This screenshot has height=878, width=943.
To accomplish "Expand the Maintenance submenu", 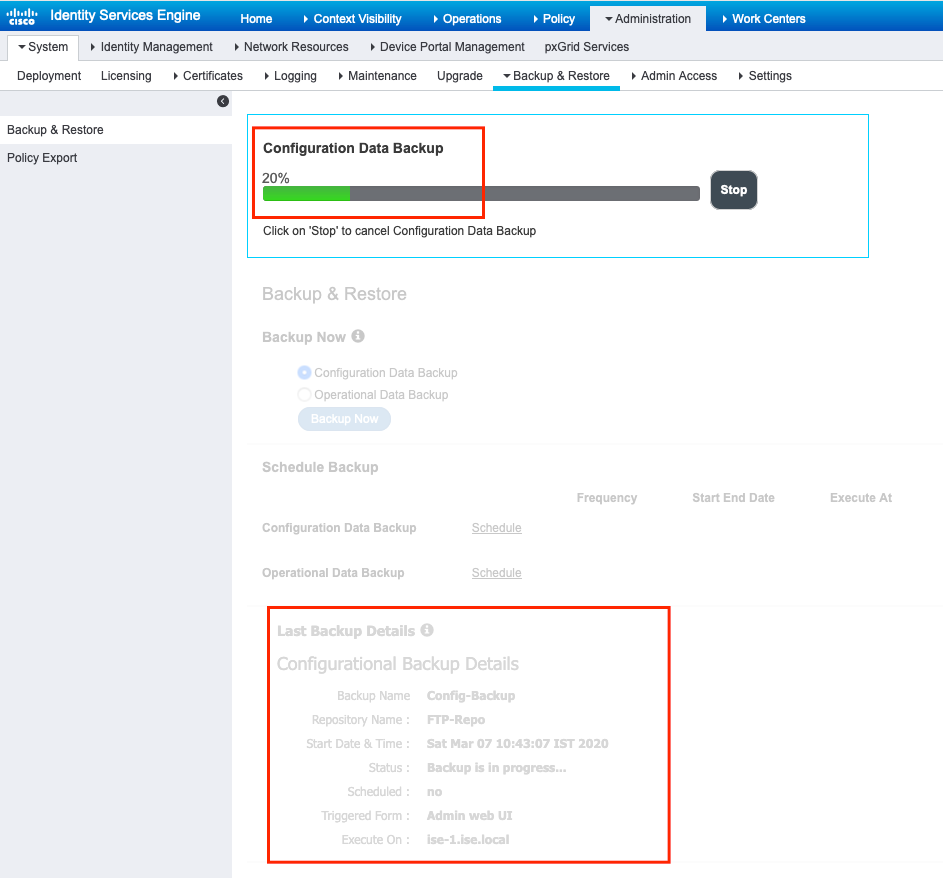I will click(378, 76).
